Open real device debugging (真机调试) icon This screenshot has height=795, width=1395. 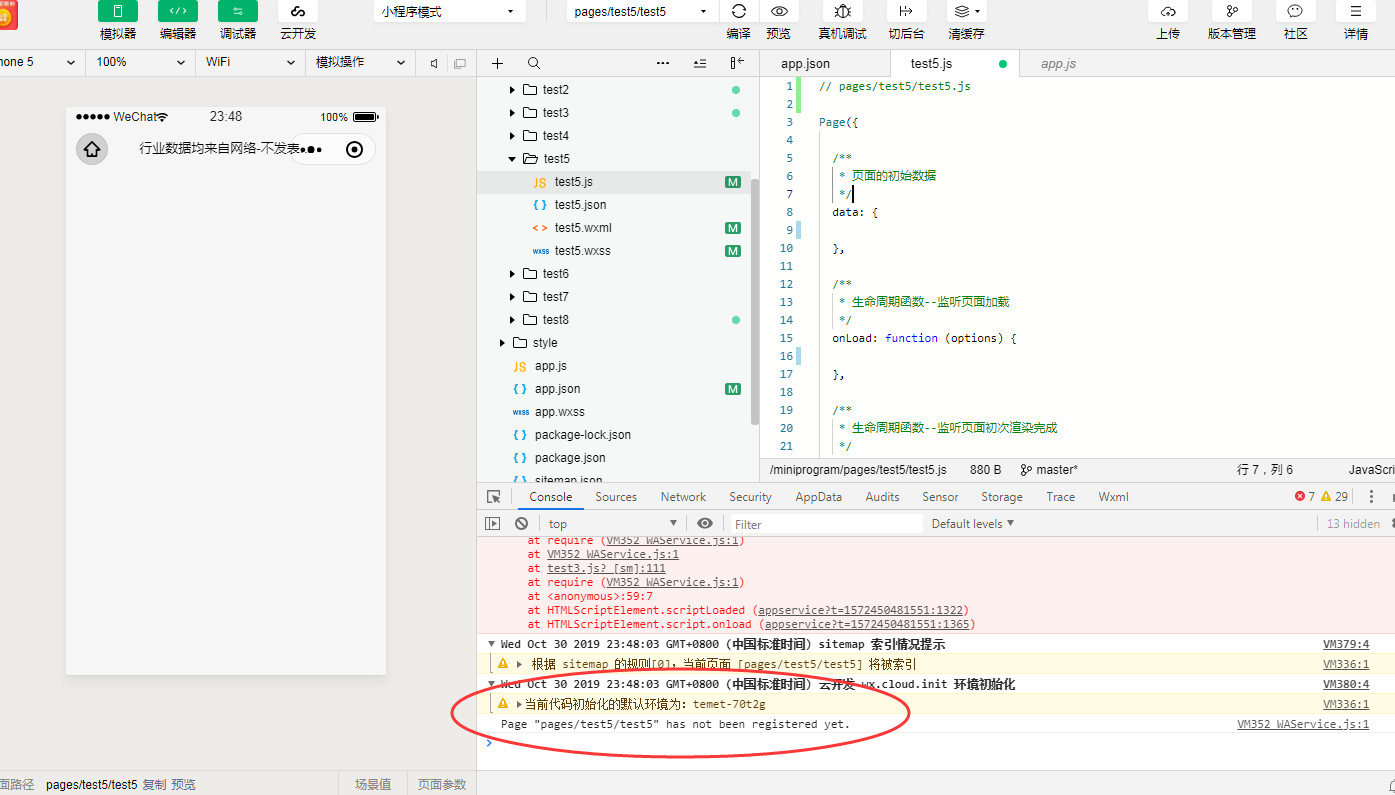(x=842, y=12)
